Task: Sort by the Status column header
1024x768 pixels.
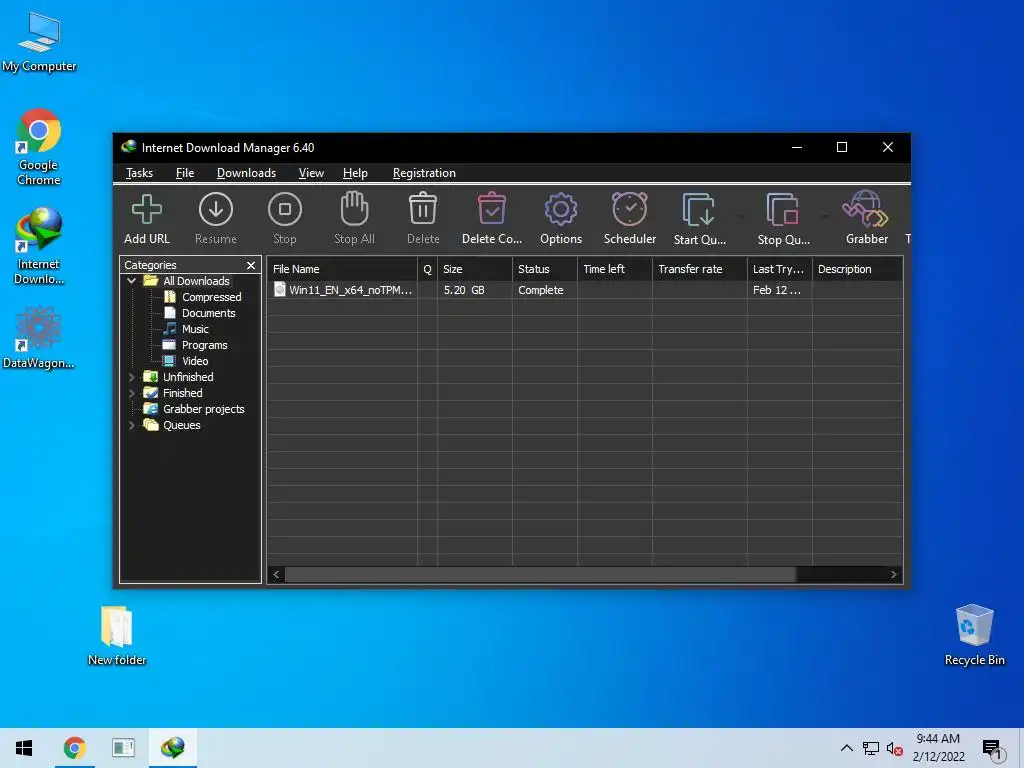Action: pyautogui.click(x=545, y=269)
